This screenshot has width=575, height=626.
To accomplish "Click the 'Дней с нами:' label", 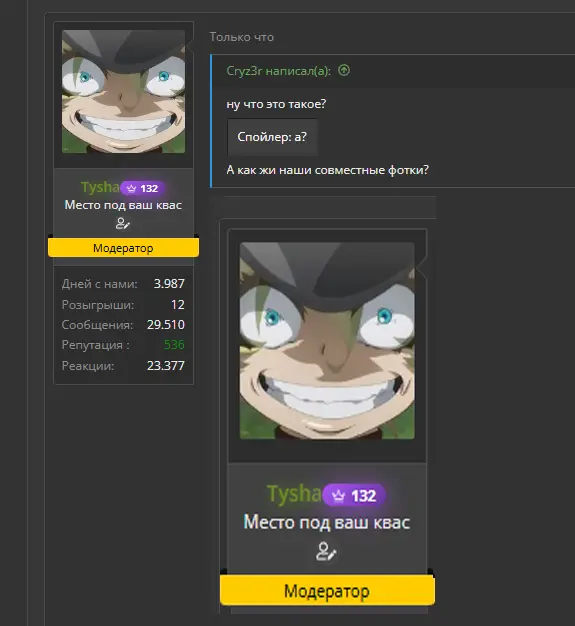I will 100,284.
